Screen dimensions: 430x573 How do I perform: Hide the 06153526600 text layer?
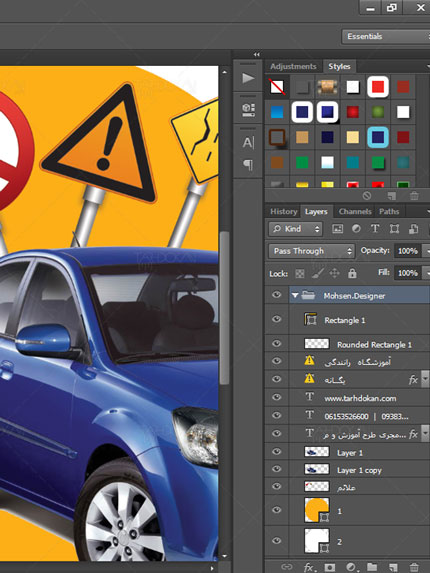[277, 415]
